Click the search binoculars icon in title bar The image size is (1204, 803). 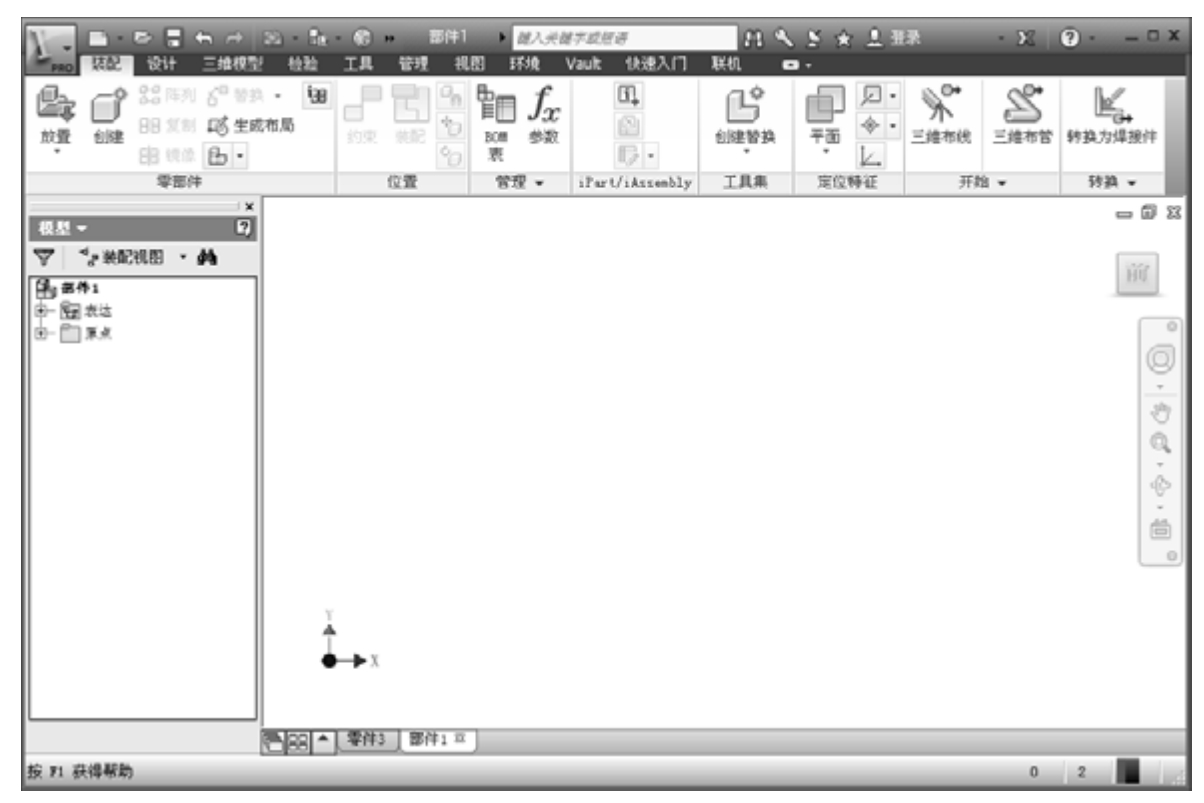click(755, 38)
